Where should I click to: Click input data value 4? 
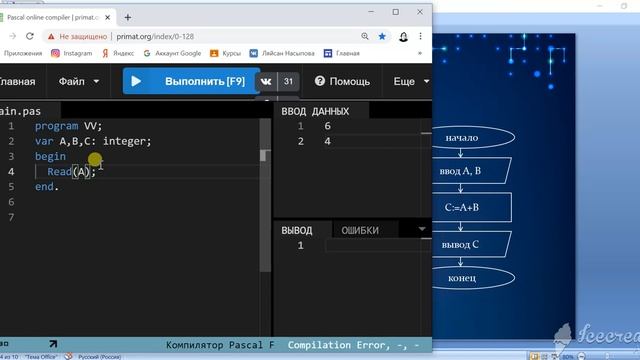click(x=327, y=141)
